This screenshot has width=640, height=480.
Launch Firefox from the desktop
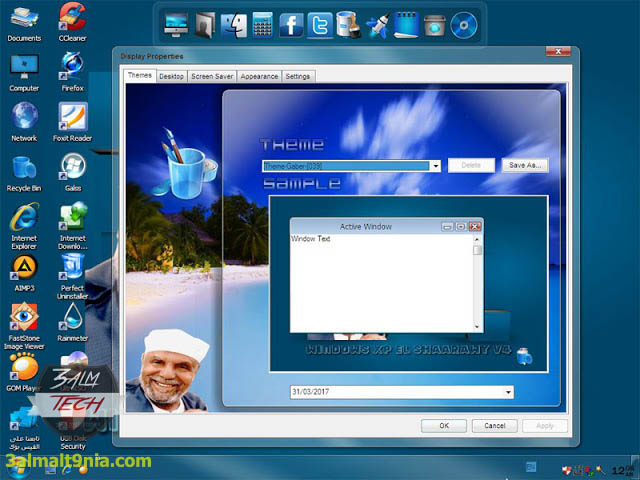click(72, 71)
